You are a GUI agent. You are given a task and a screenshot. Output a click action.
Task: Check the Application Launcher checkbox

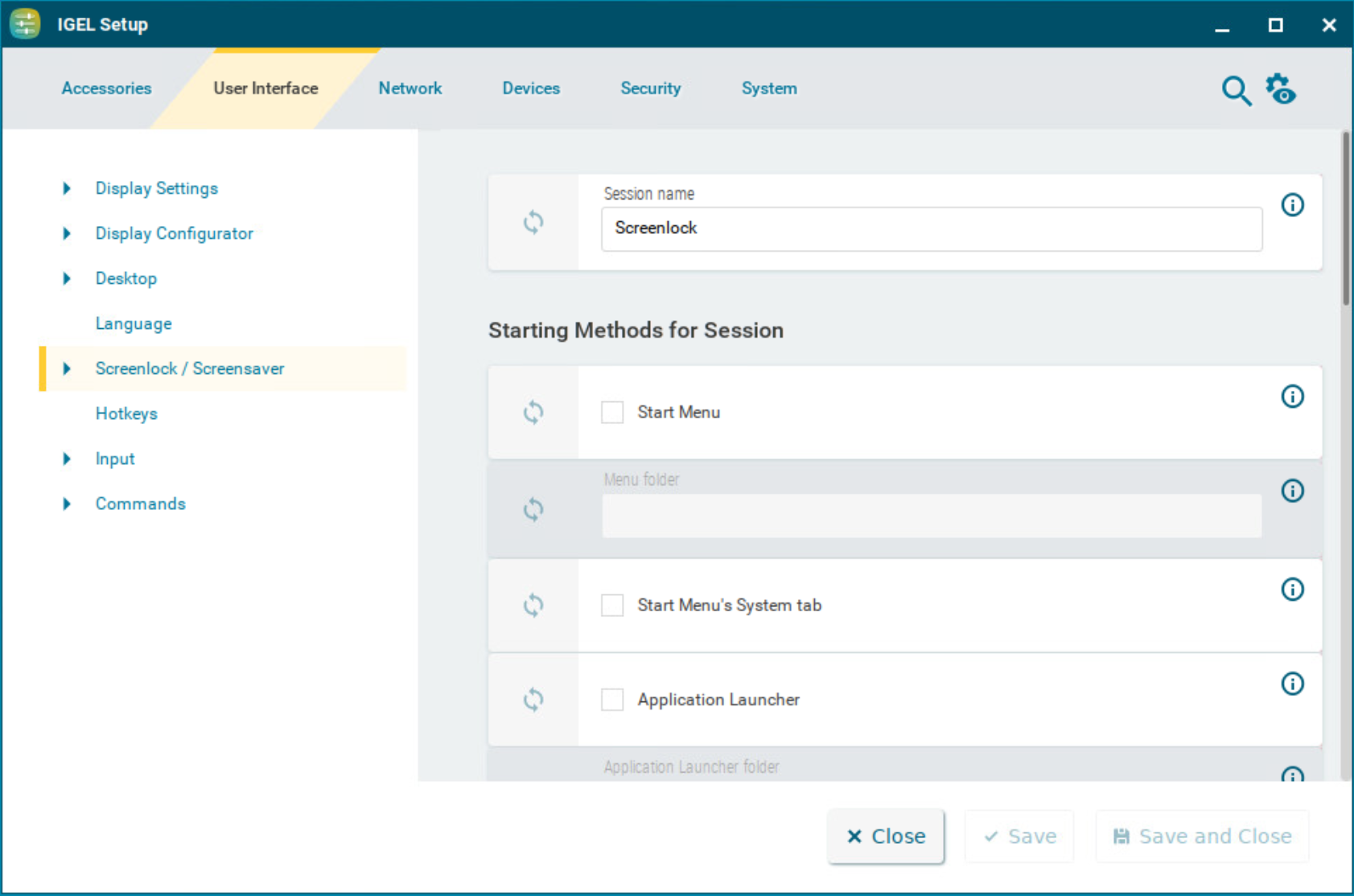click(x=612, y=700)
